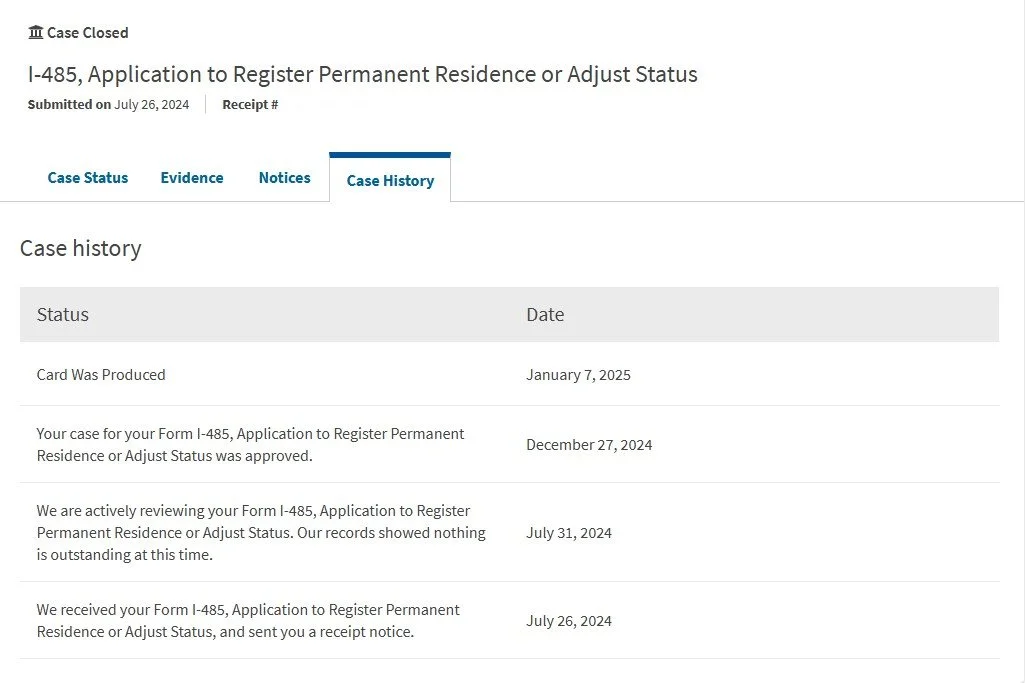Click the Date column header

pyautogui.click(x=545, y=314)
